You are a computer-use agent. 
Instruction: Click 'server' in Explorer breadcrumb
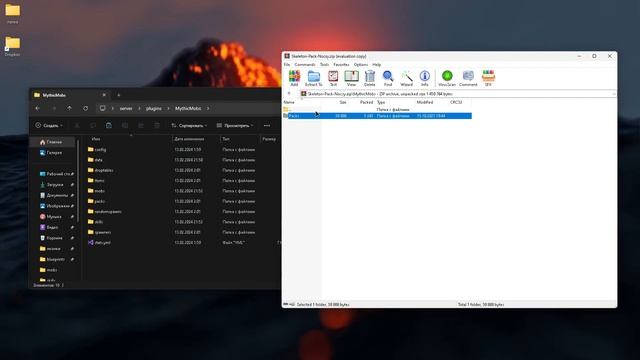click(126, 109)
